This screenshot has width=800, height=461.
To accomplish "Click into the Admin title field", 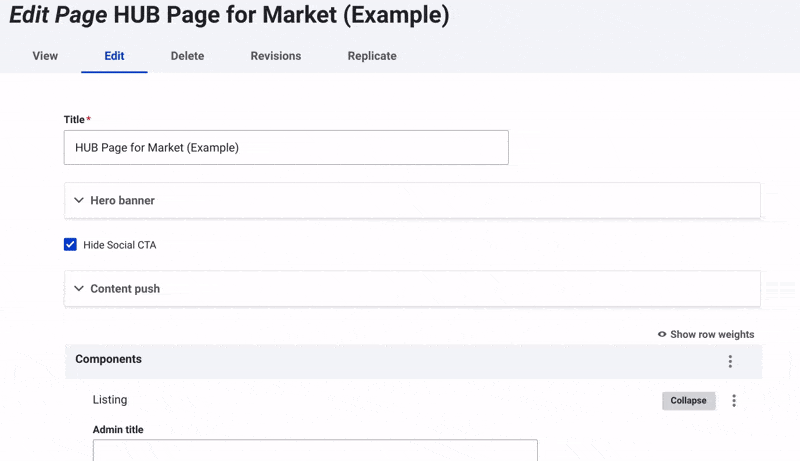I will pos(315,450).
